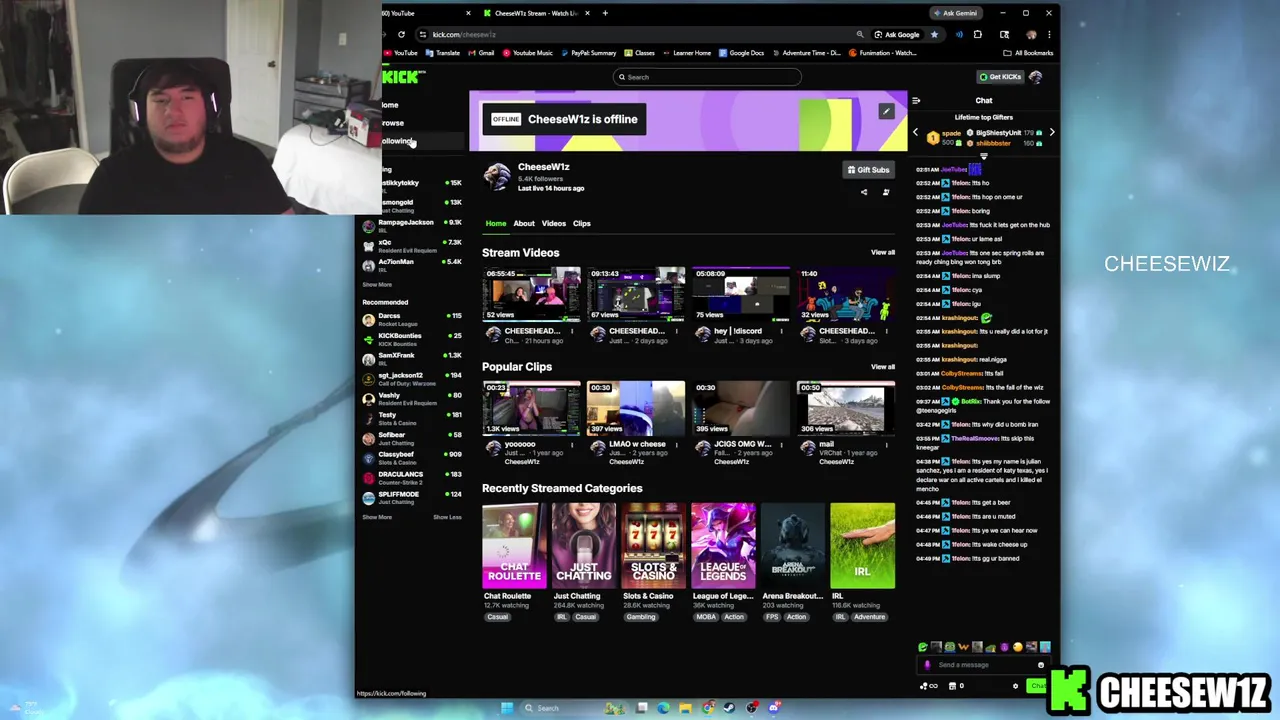Open Chrome extensions puzzle icon
The image size is (1280, 720).
[x=978, y=34]
